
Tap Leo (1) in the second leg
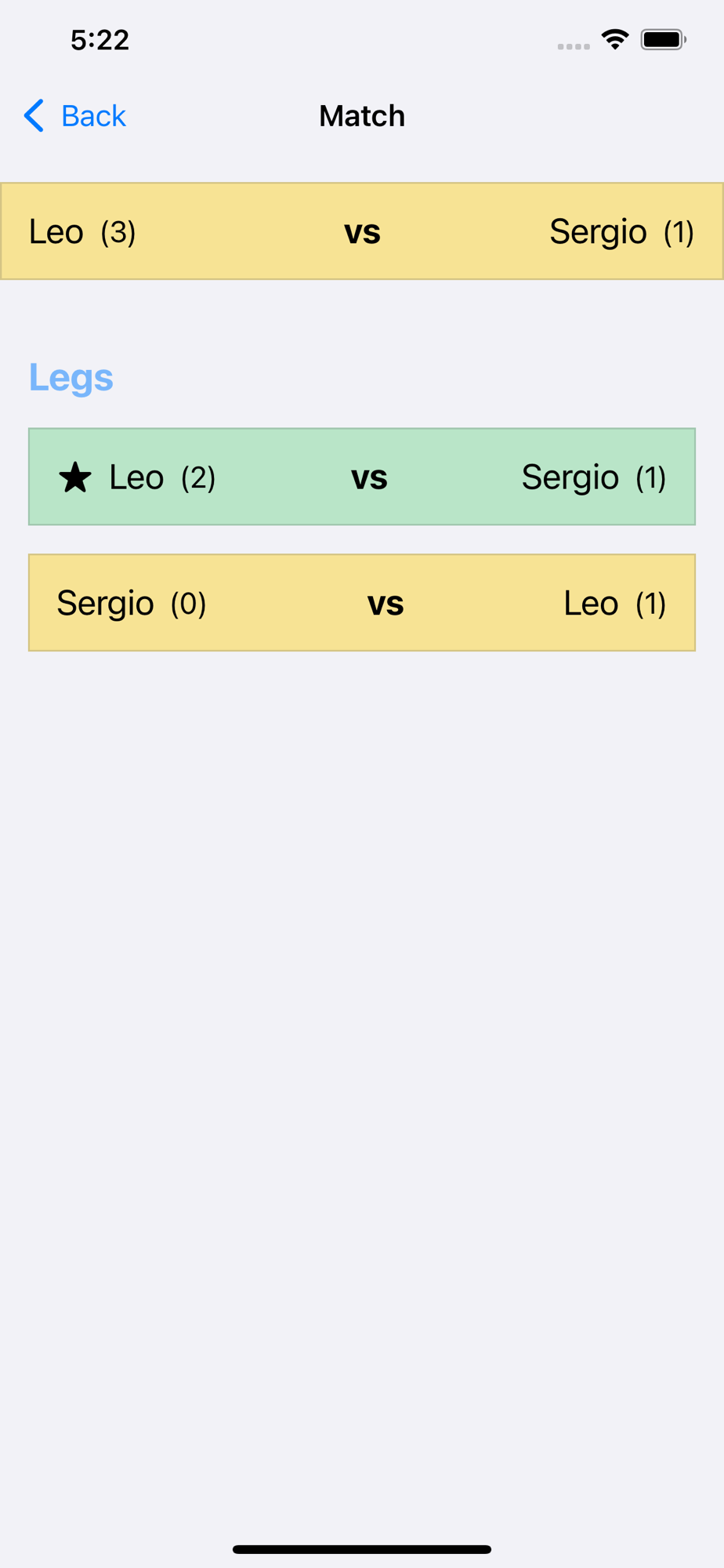coord(614,604)
